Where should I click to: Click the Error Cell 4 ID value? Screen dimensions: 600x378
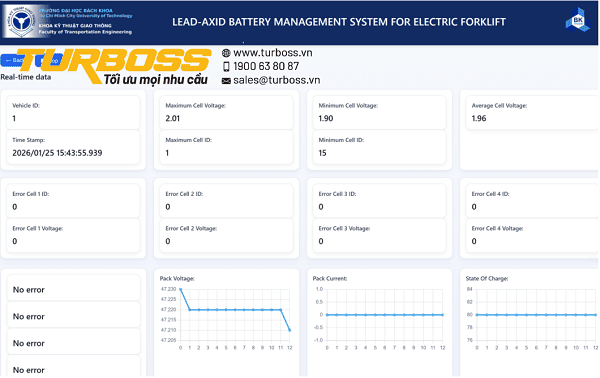[474, 207]
